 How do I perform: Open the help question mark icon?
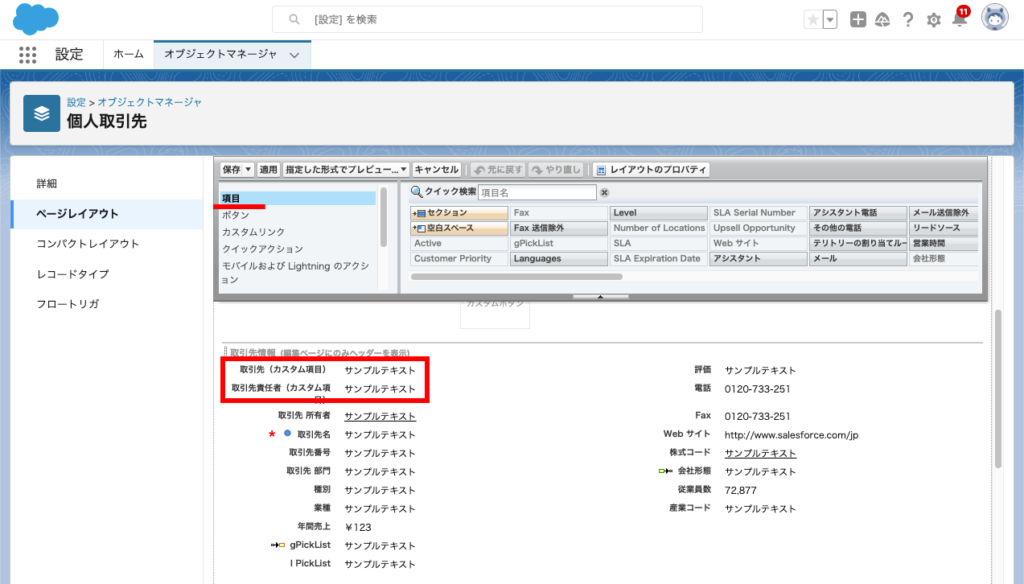[x=908, y=20]
